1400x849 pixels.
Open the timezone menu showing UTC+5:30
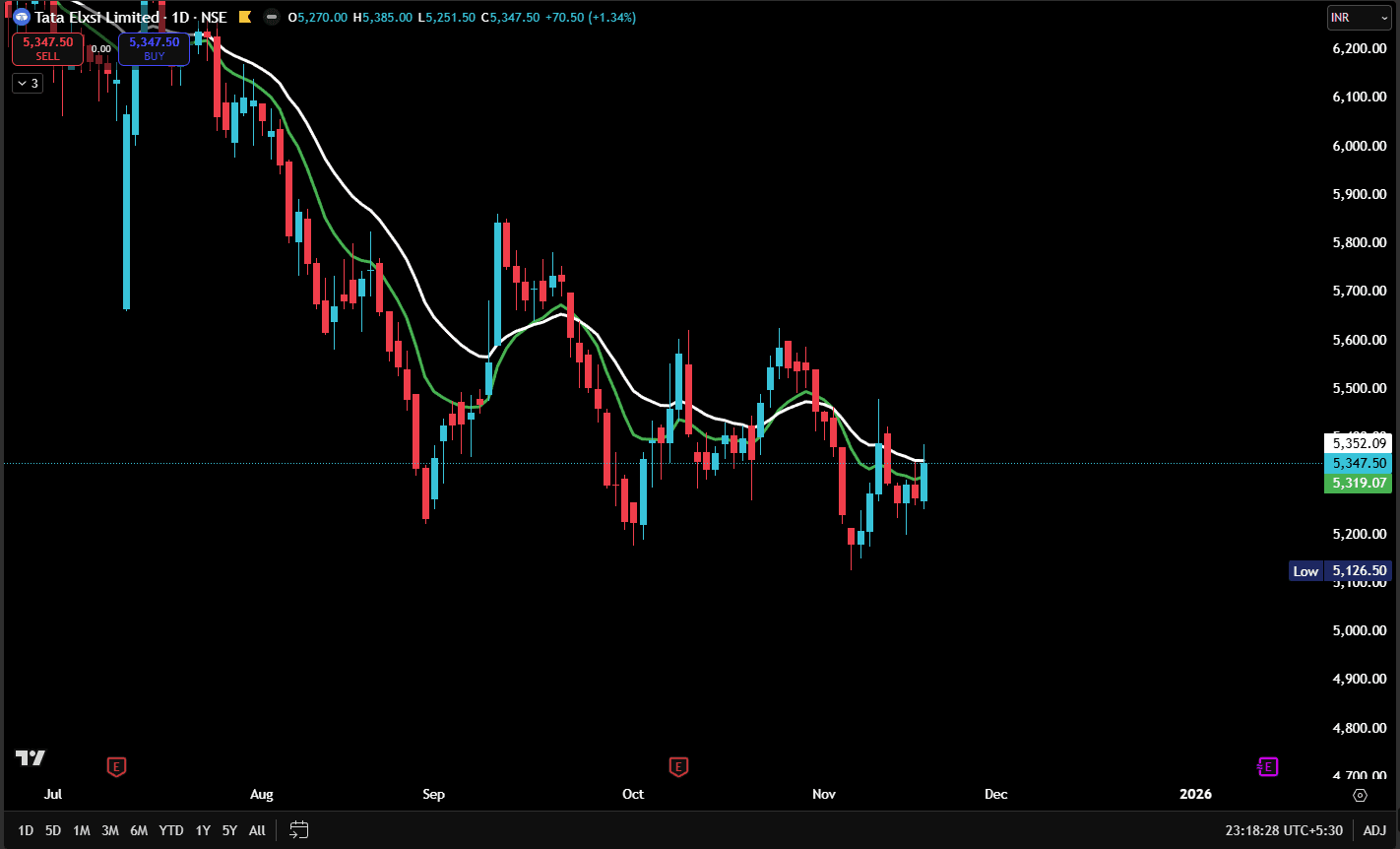1286,830
